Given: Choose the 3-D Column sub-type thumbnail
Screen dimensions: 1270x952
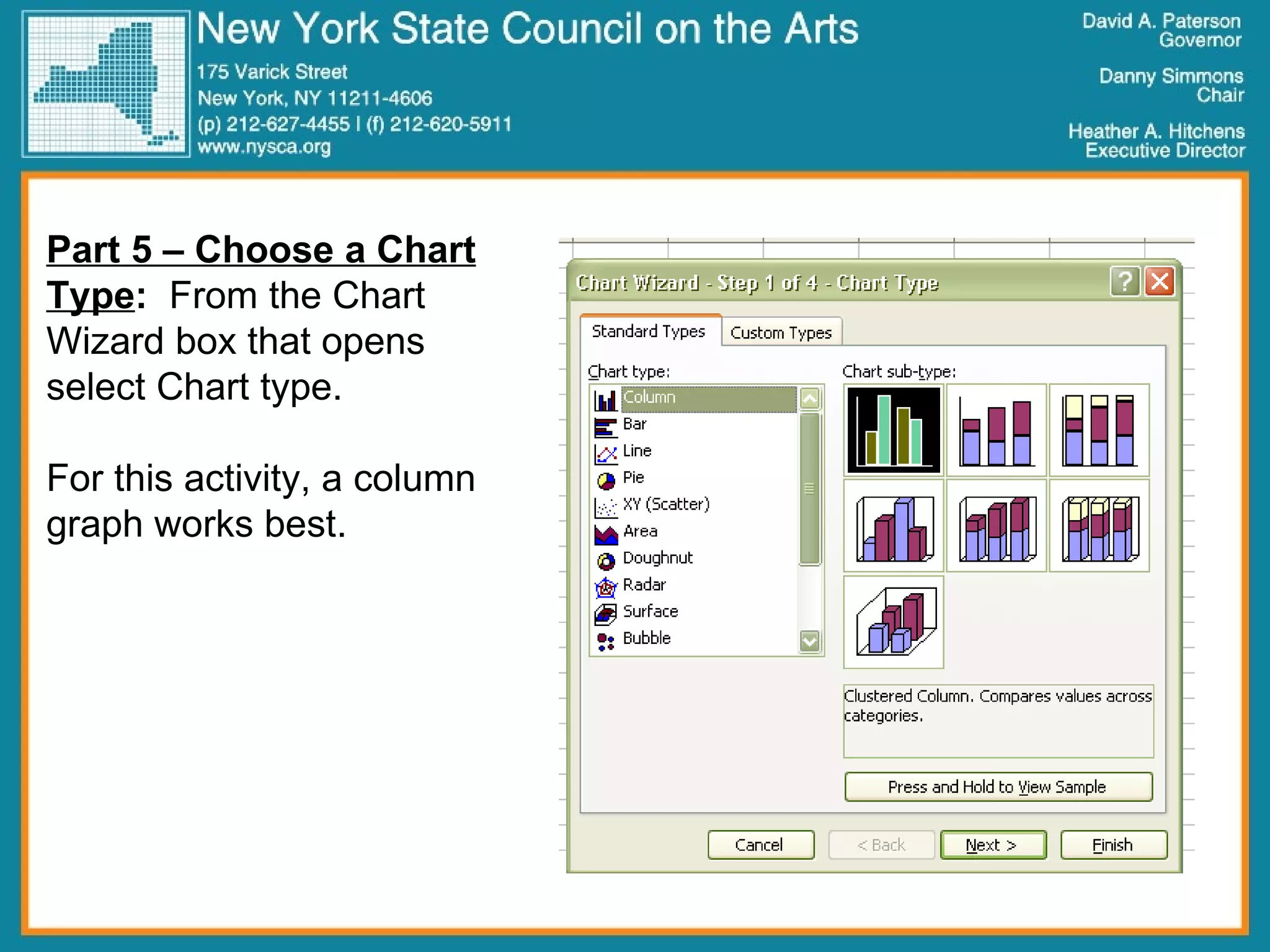Looking at the screenshot, I should (x=894, y=622).
